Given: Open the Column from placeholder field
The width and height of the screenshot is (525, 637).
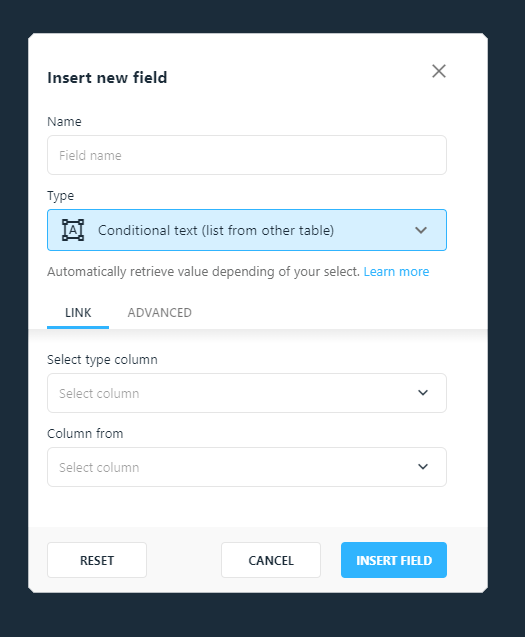Looking at the screenshot, I should point(247,467).
